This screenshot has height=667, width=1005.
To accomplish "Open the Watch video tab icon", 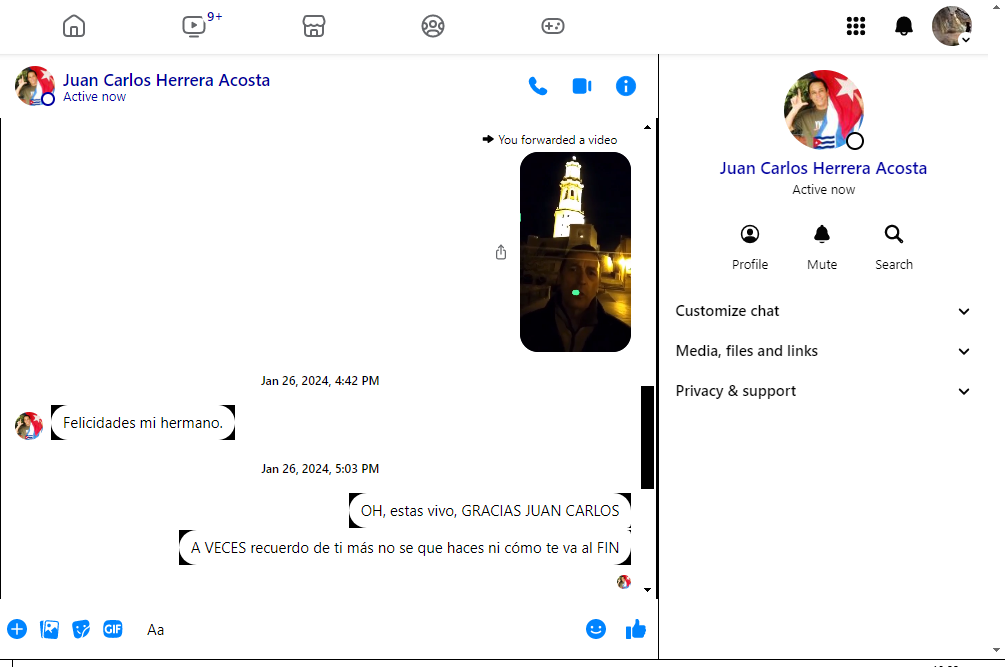I will [x=194, y=26].
